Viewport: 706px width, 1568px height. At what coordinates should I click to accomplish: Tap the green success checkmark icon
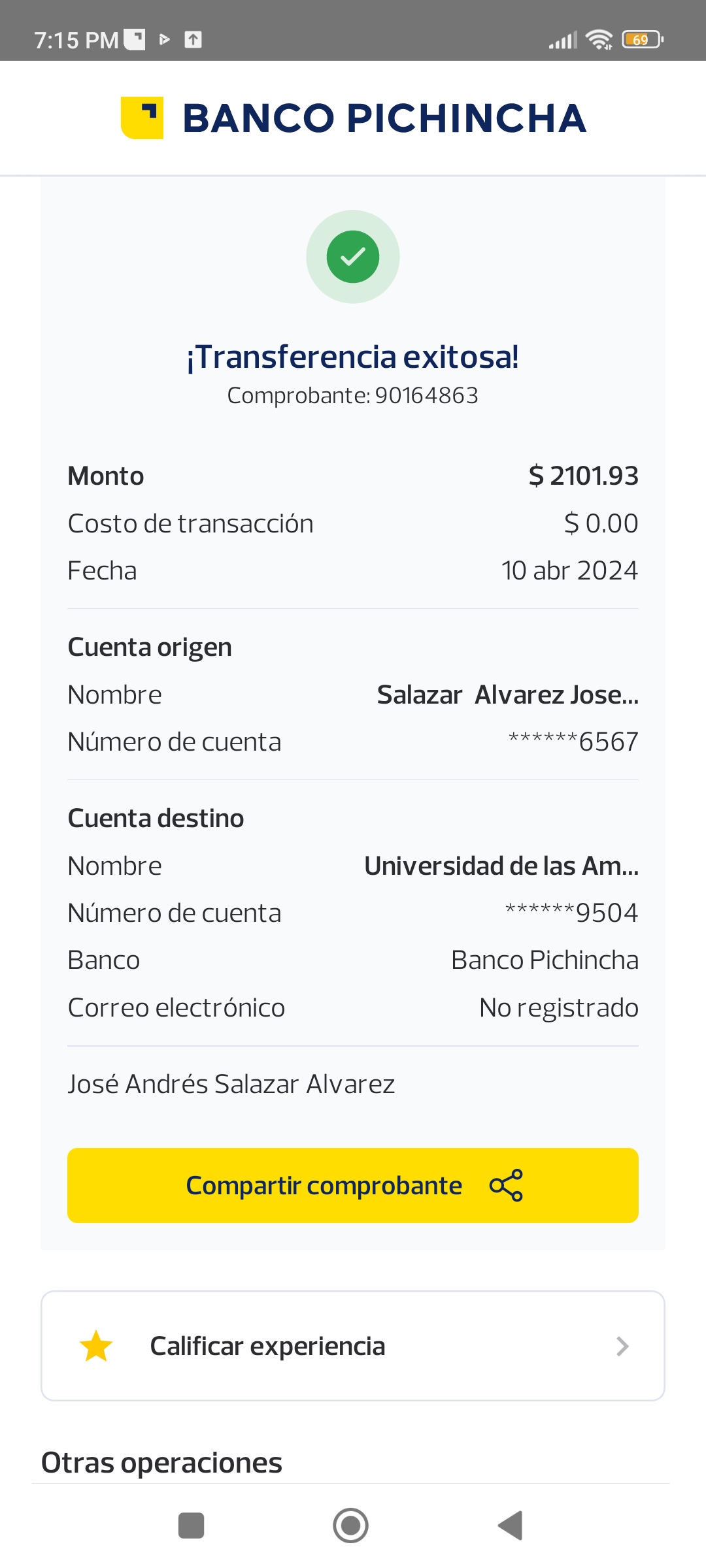pyautogui.click(x=353, y=257)
